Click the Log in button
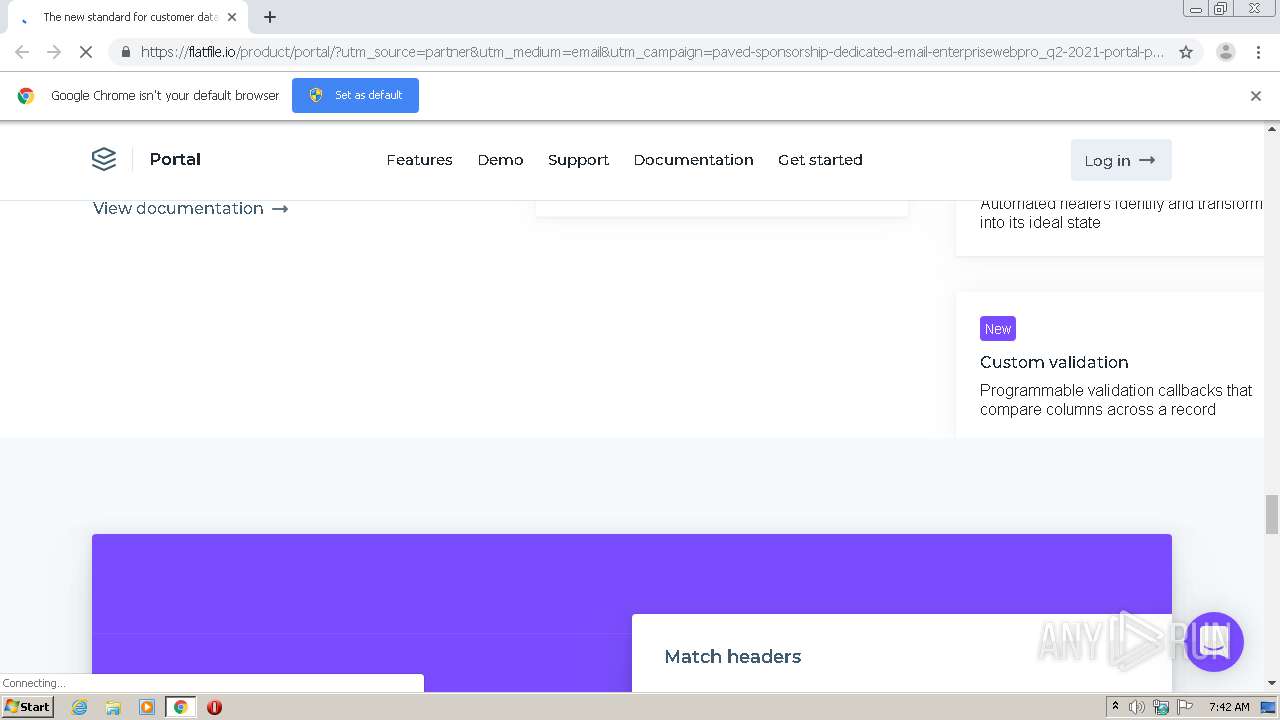The image size is (1280, 720). [x=1120, y=160]
